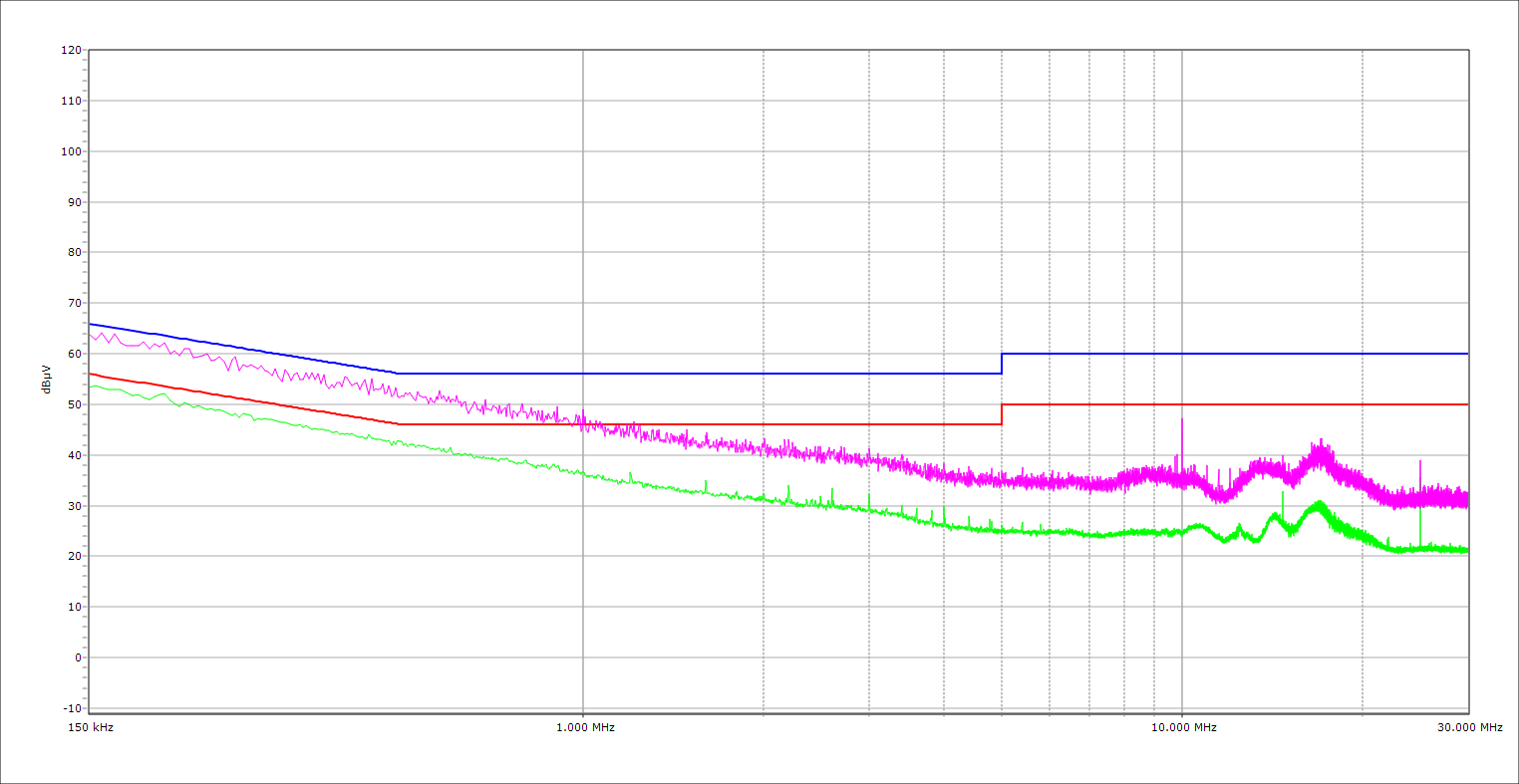1519x784 pixels.
Task: Click the blue limit line's start at 150 kHz
Action: coord(91,324)
